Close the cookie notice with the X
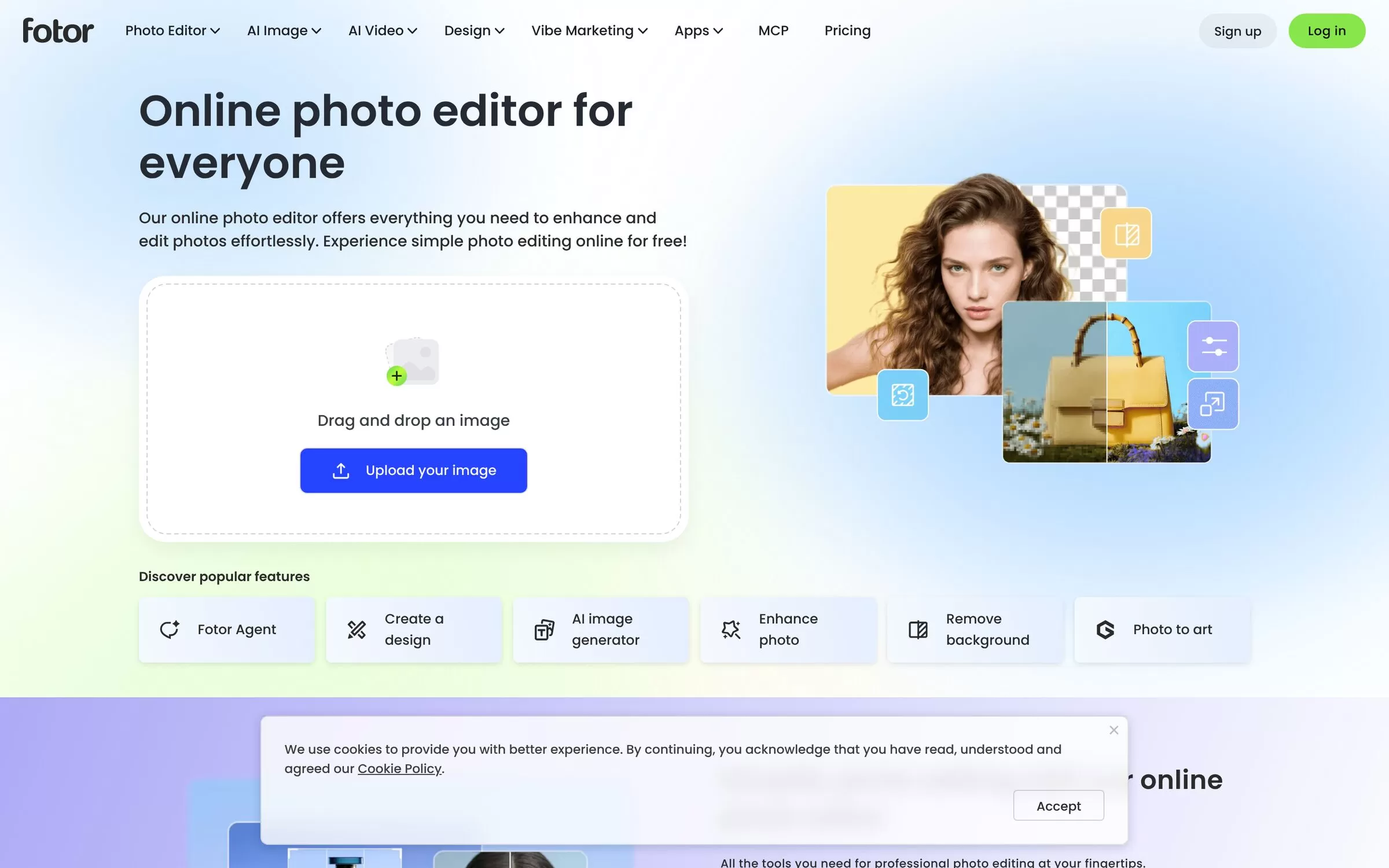 click(x=1114, y=730)
